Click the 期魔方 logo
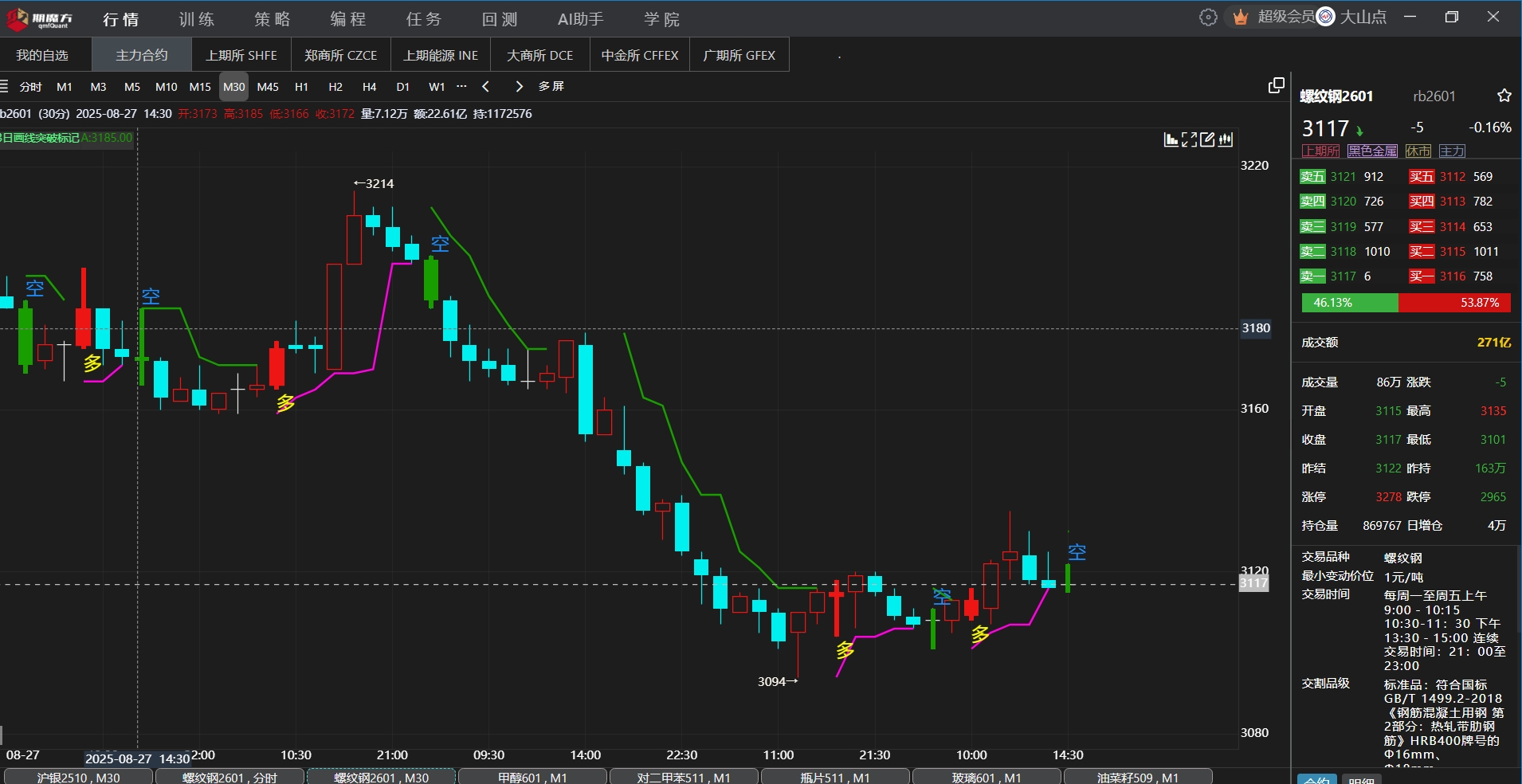 [39, 19]
